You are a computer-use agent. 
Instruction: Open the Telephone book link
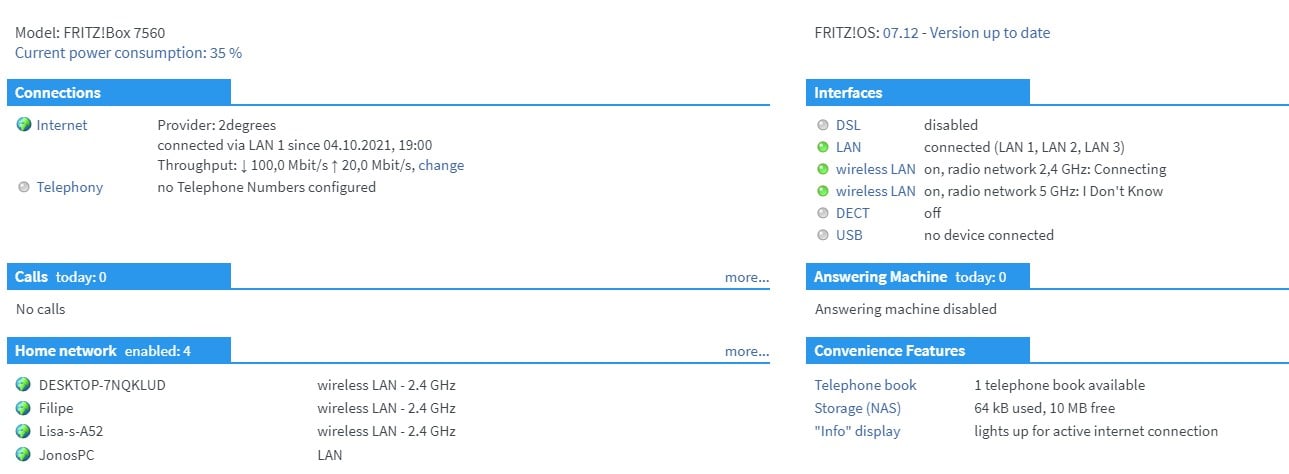pos(865,385)
